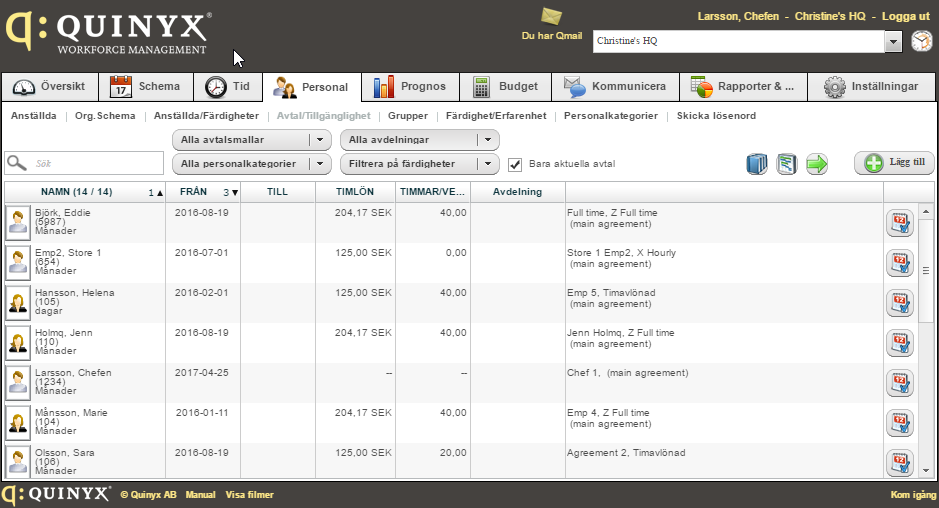This screenshot has height=508, width=939.
Task: Open the Färdighet/Erfarenhet submenu
Action: tap(496, 116)
